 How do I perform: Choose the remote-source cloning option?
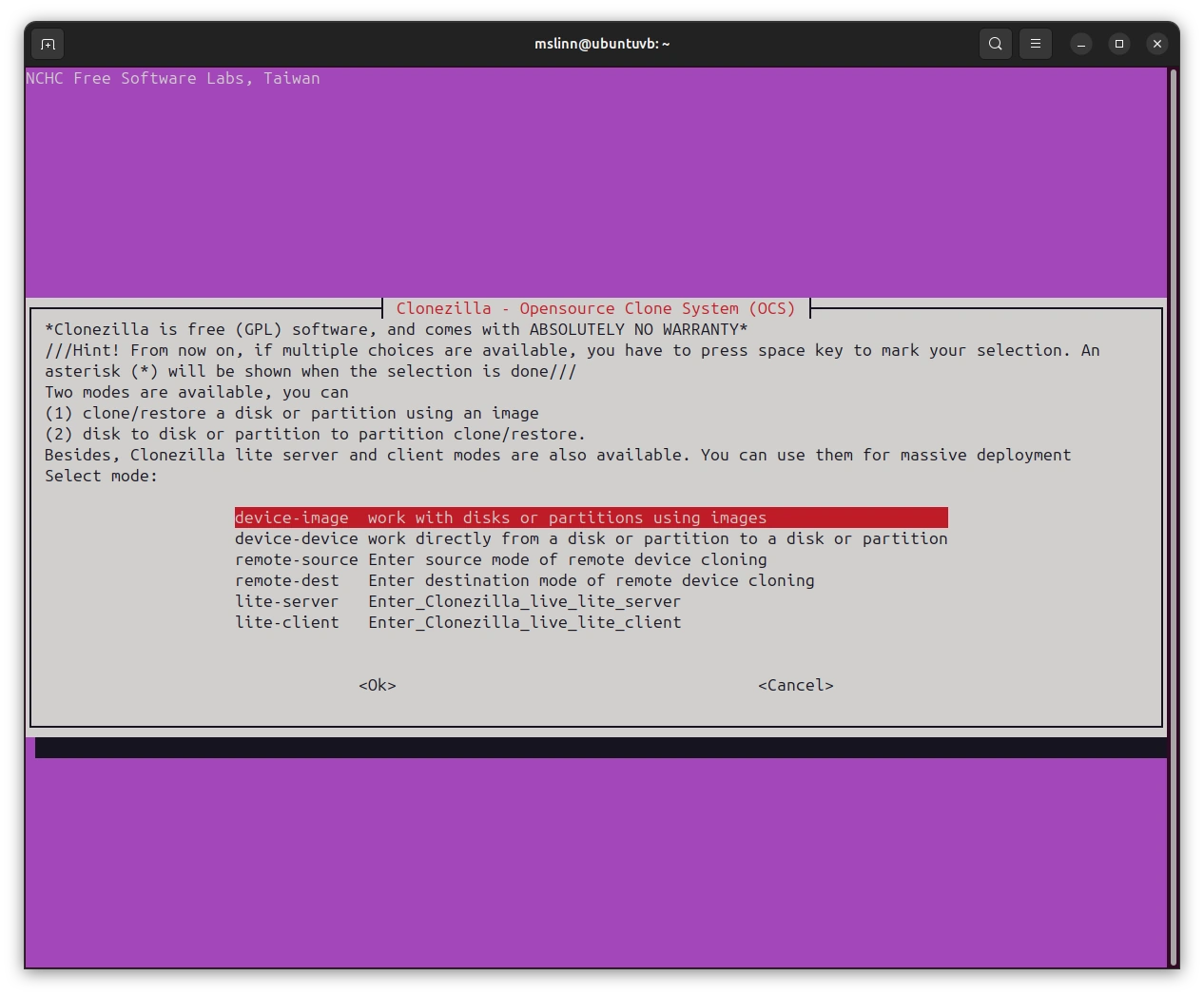pyautogui.click(x=500, y=559)
